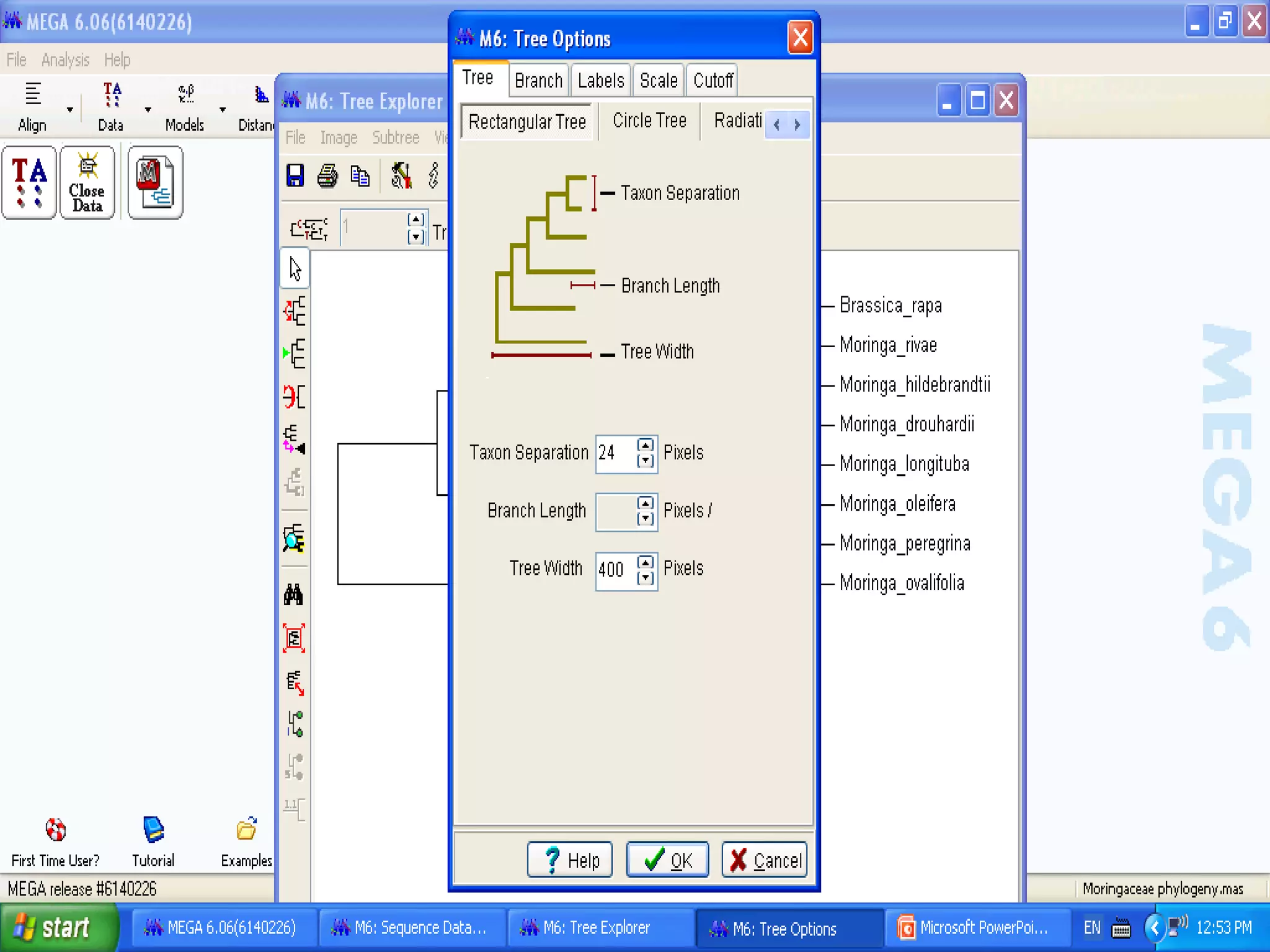The width and height of the screenshot is (1270, 952).
Task: Click the Branch Length input field
Action: point(616,511)
